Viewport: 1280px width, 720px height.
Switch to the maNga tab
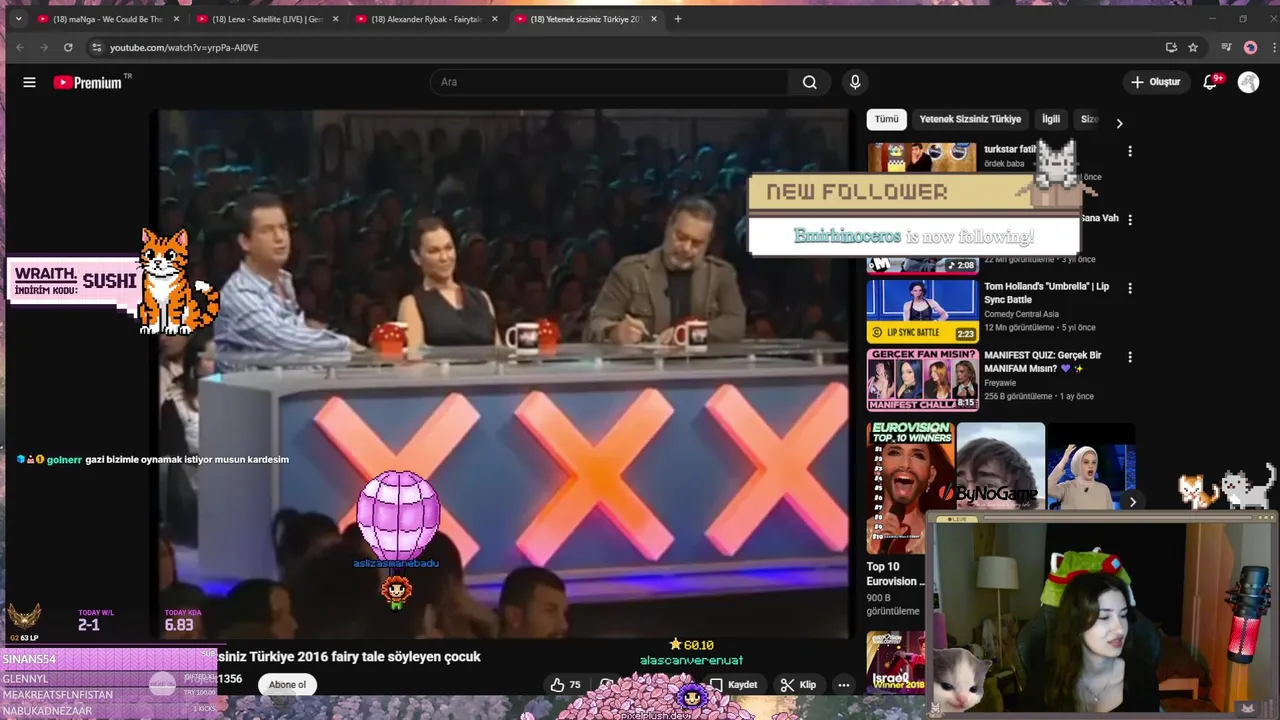108,19
